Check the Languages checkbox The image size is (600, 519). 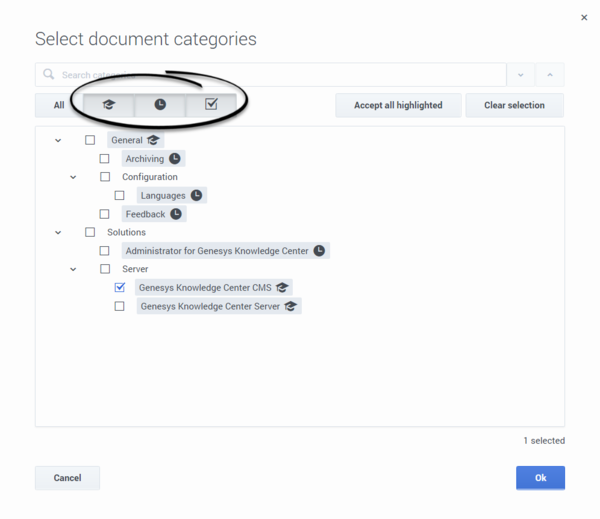pyautogui.click(x=119, y=196)
